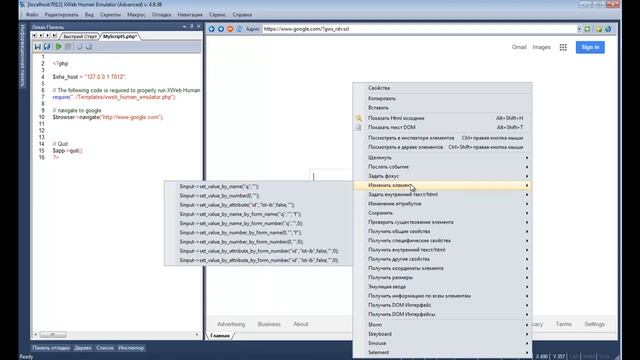
Task: Open the Settings footer link
Action: coord(594,324)
